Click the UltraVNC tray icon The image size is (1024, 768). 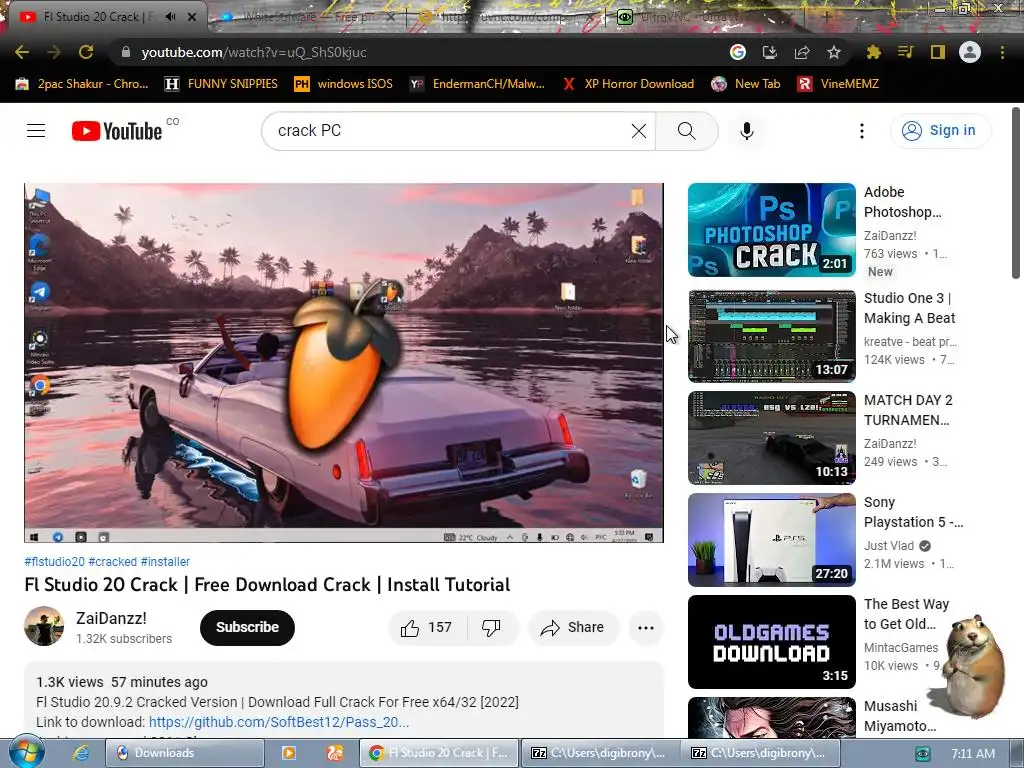(x=923, y=754)
